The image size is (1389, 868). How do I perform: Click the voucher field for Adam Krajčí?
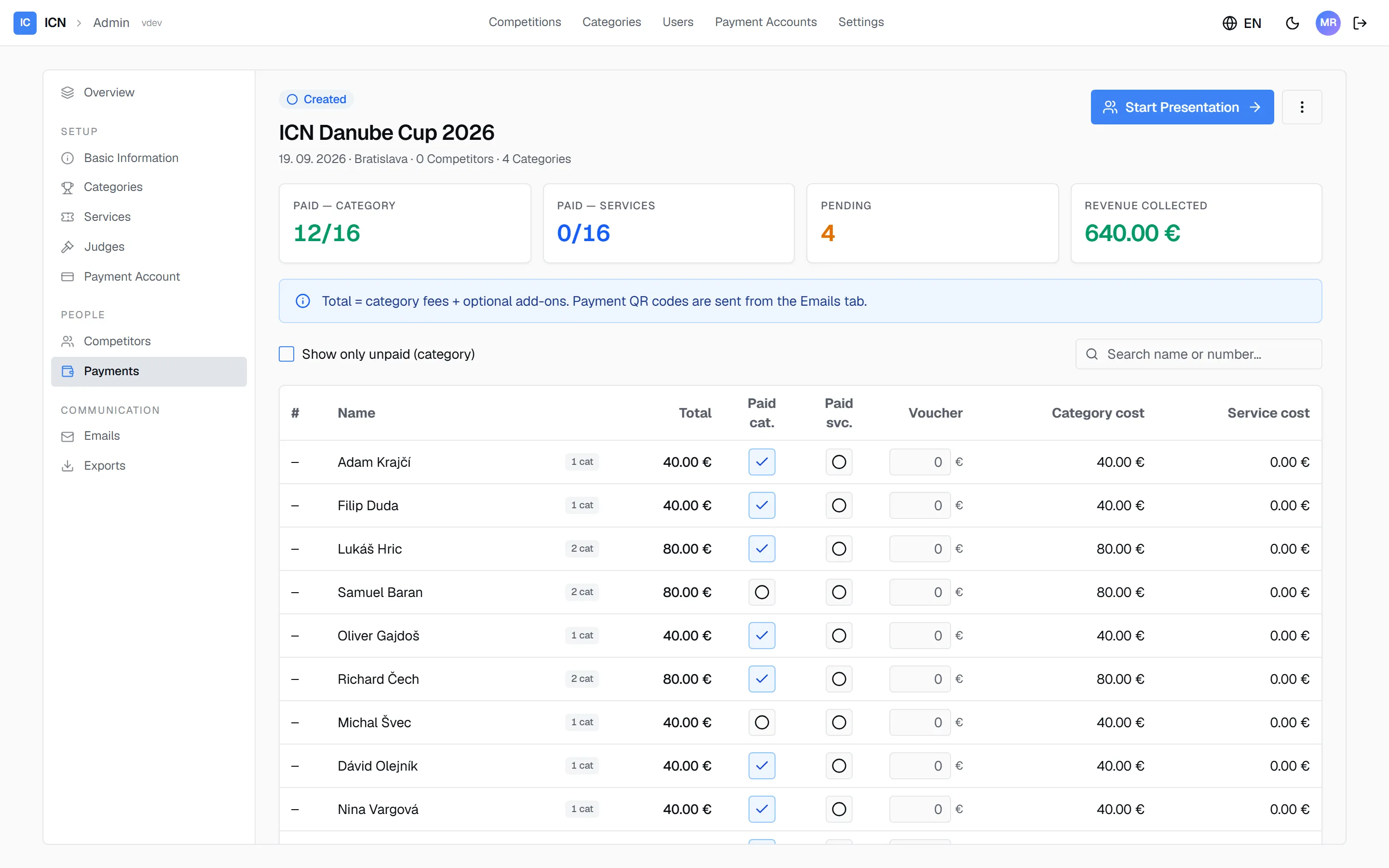(920, 461)
